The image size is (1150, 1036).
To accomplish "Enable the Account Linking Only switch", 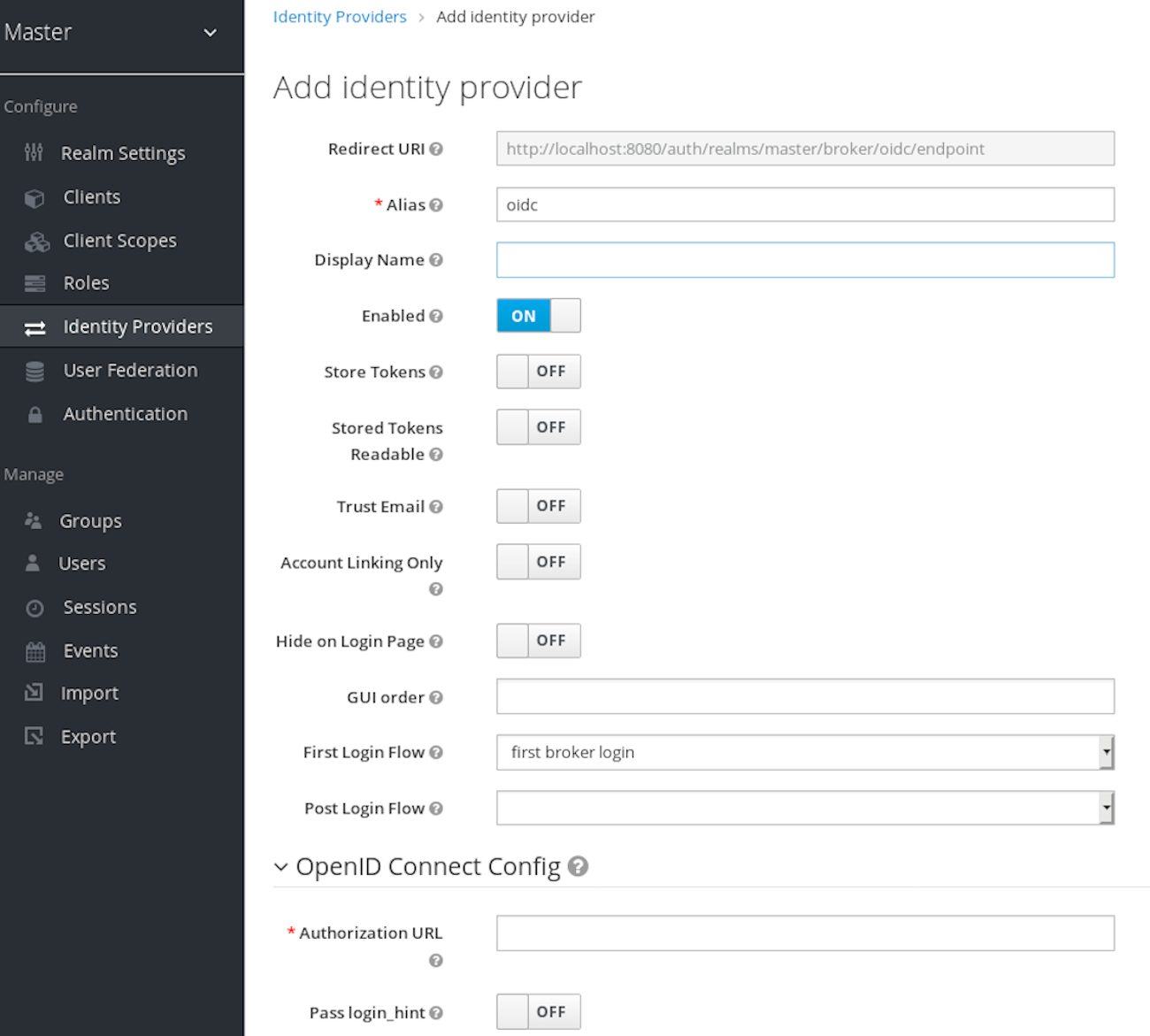I will (x=539, y=562).
